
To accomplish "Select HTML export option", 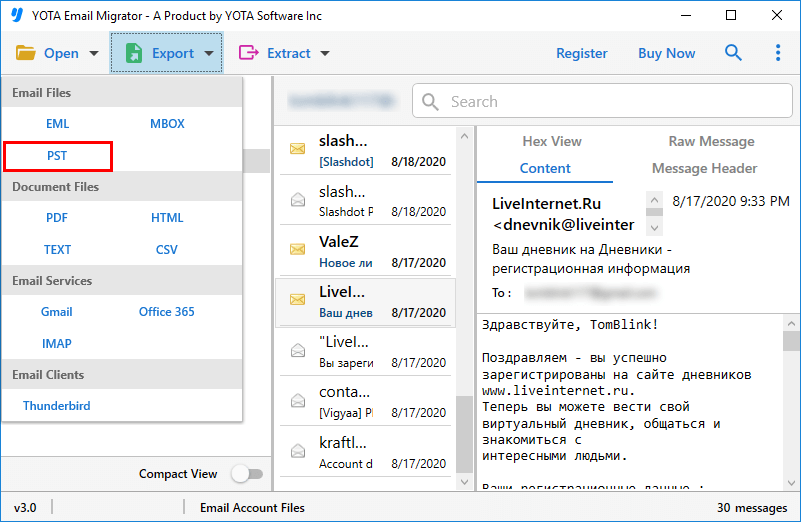I will coord(167,218).
